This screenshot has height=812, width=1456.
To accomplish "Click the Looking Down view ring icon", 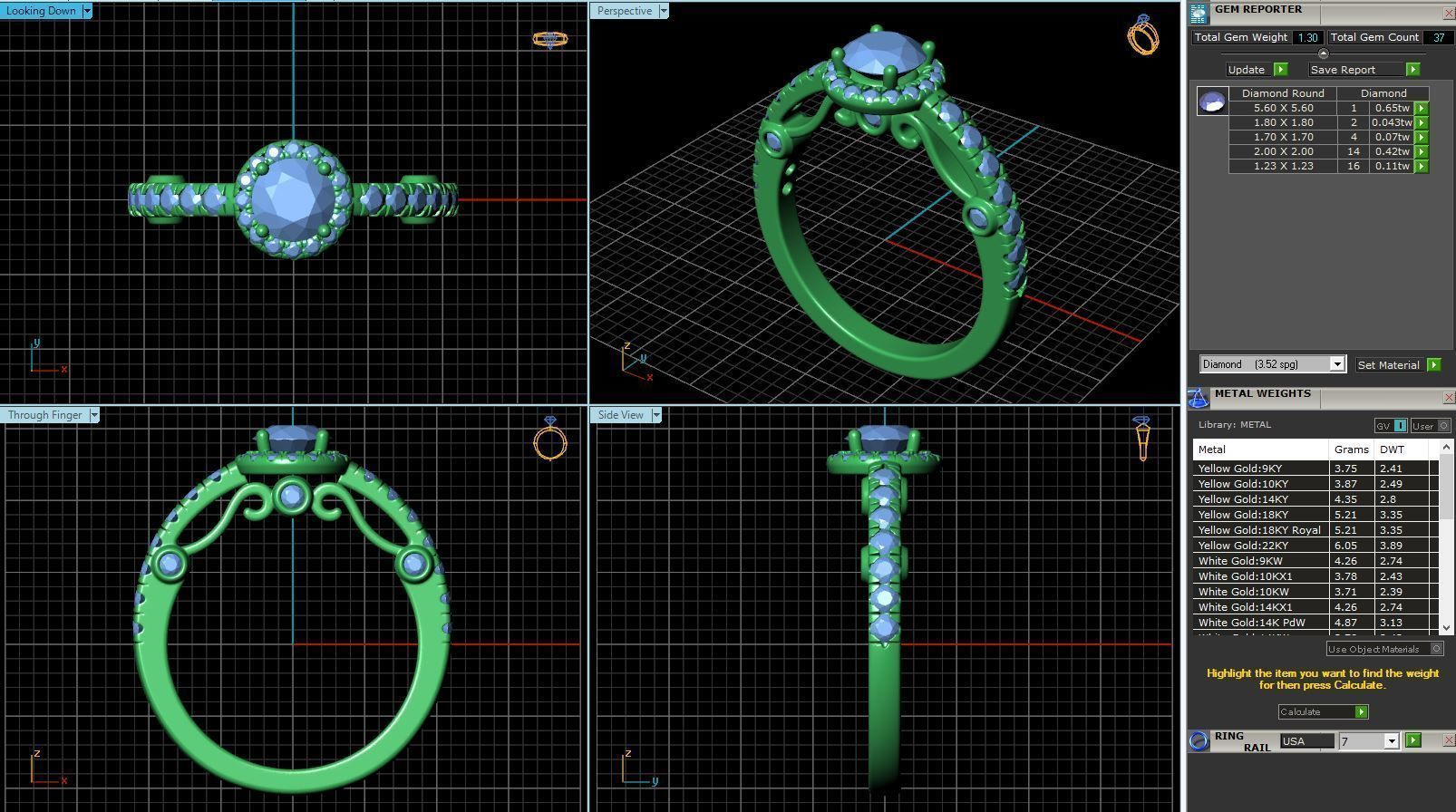I will pos(550,39).
